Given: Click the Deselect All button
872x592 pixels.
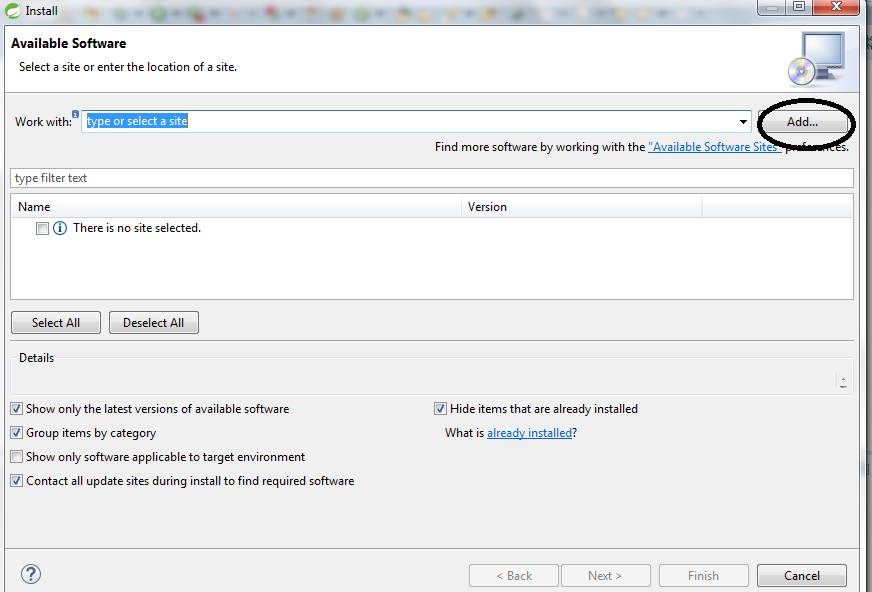Looking at the screenshot, I should 153,322.
